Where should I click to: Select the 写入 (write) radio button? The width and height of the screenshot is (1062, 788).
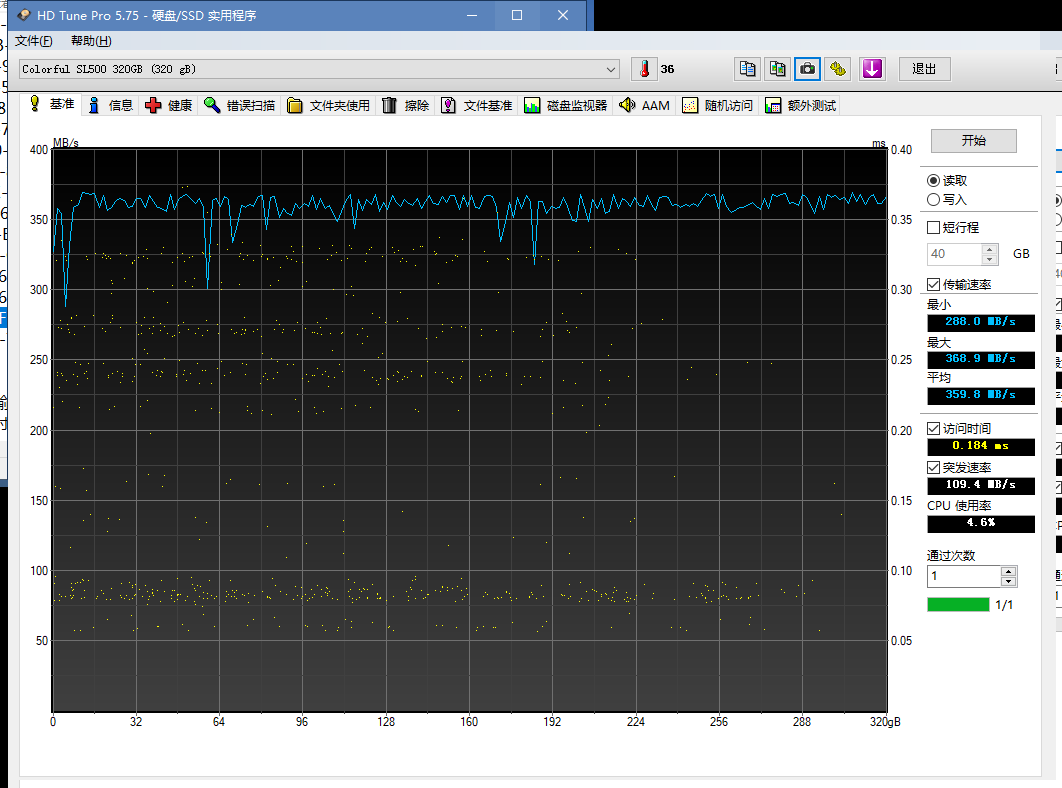[x=933, y=199]
